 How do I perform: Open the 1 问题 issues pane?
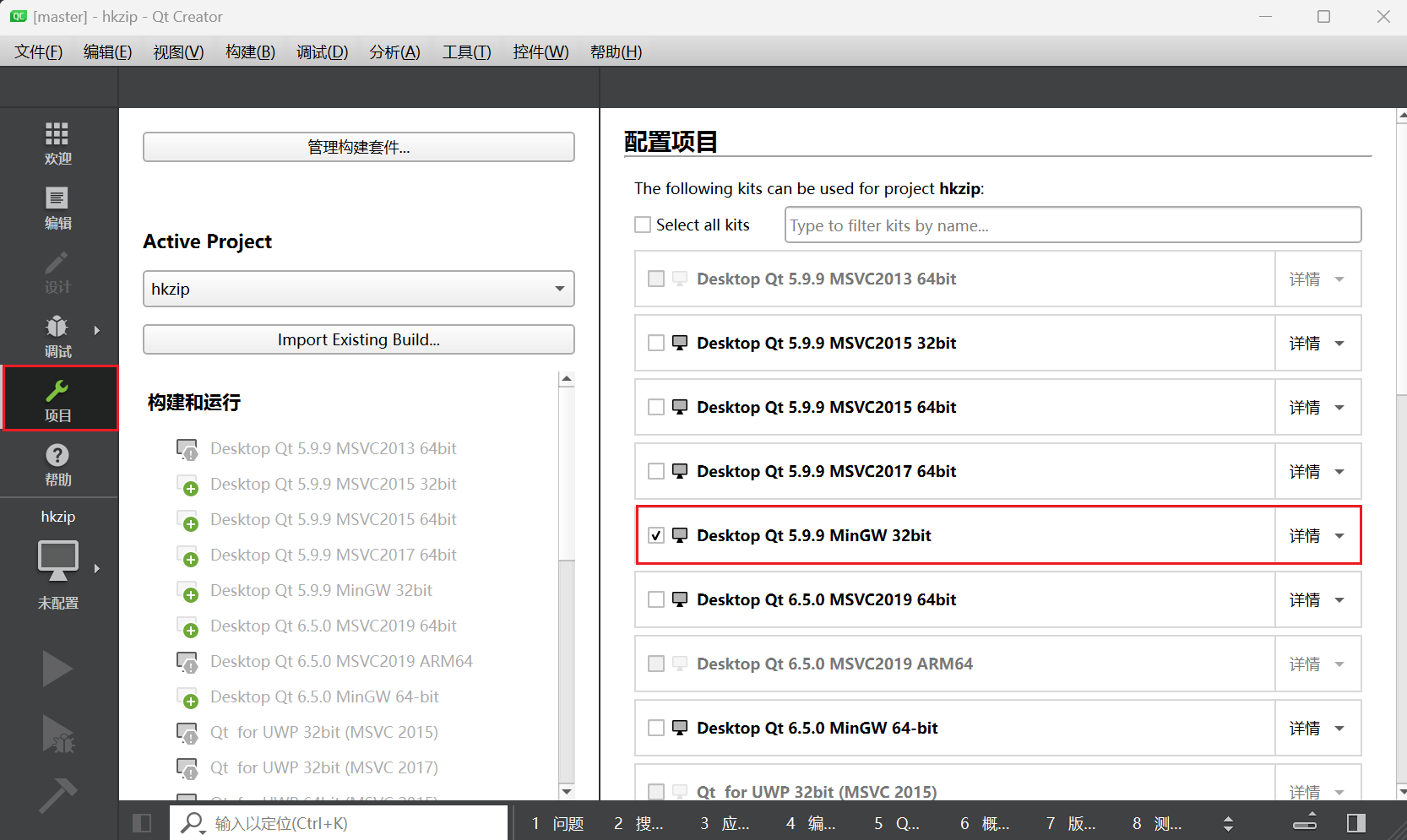coord(557,823)
